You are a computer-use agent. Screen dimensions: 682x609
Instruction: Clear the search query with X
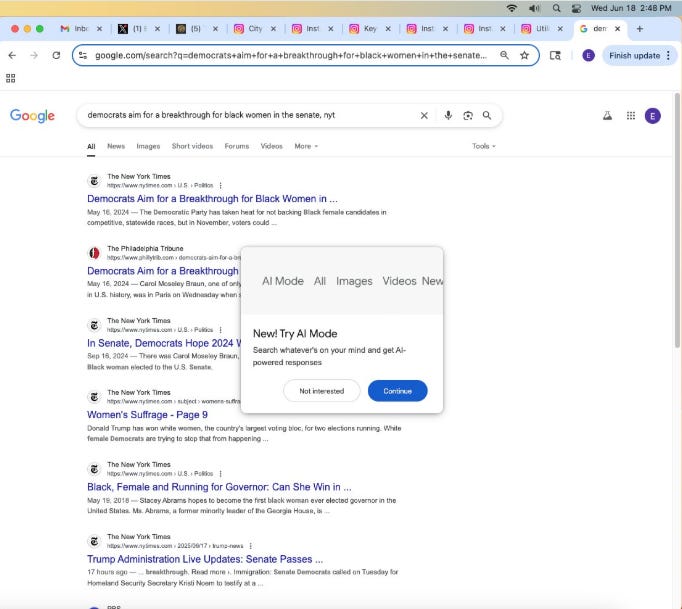(424, 115)
